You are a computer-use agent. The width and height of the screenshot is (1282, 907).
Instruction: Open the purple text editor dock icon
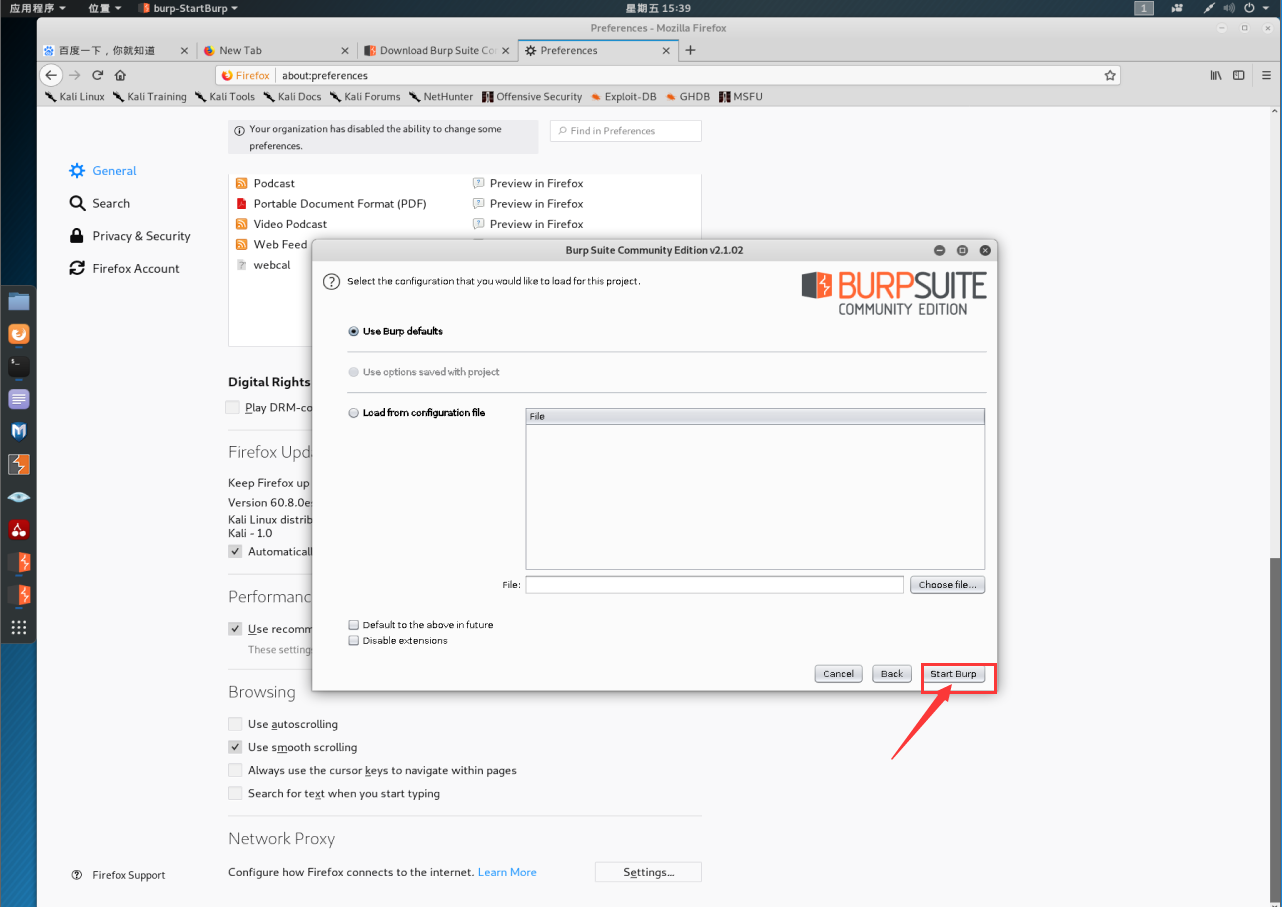coord(19,399)
